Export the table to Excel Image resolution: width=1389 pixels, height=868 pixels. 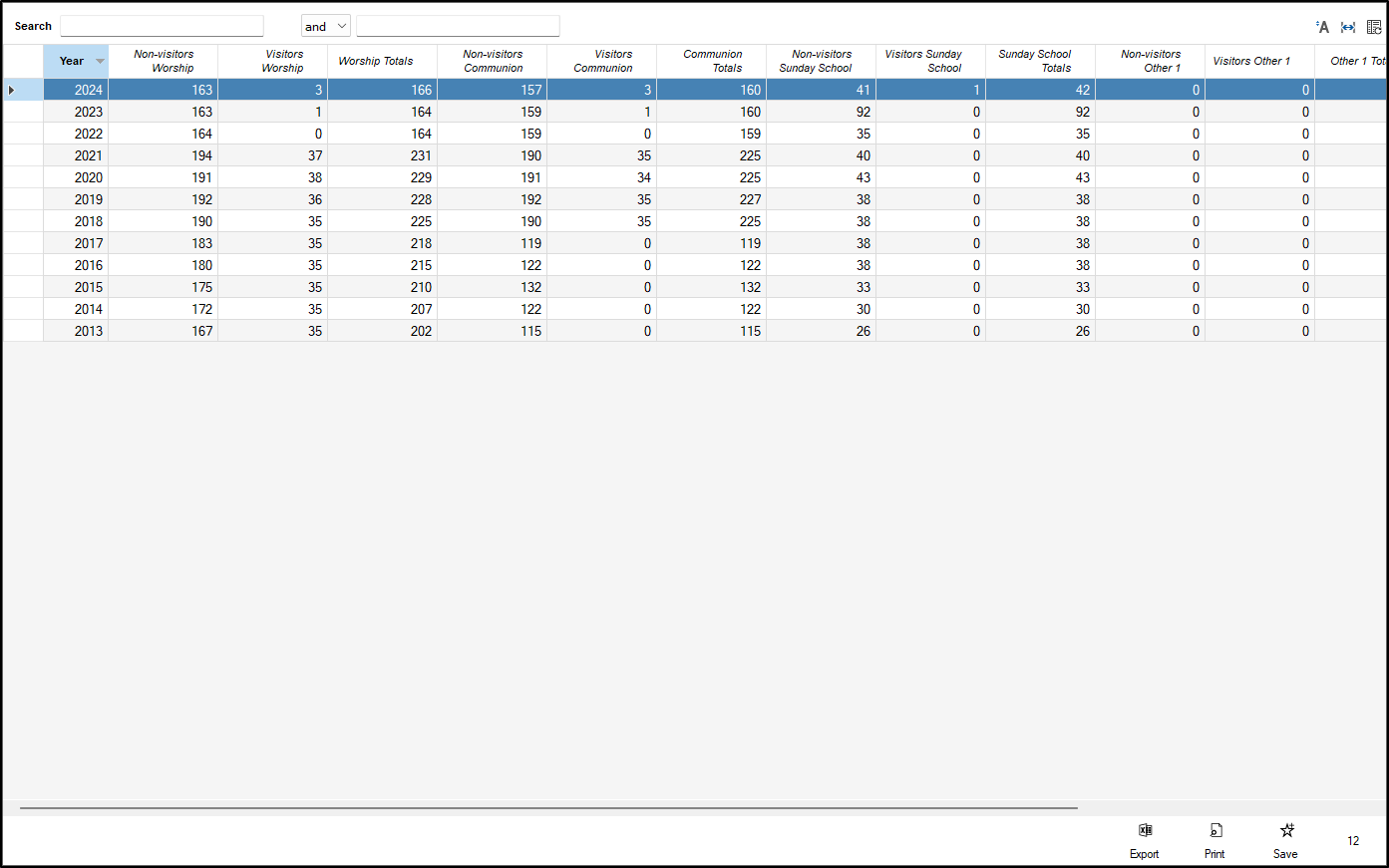pos(1144,837)
